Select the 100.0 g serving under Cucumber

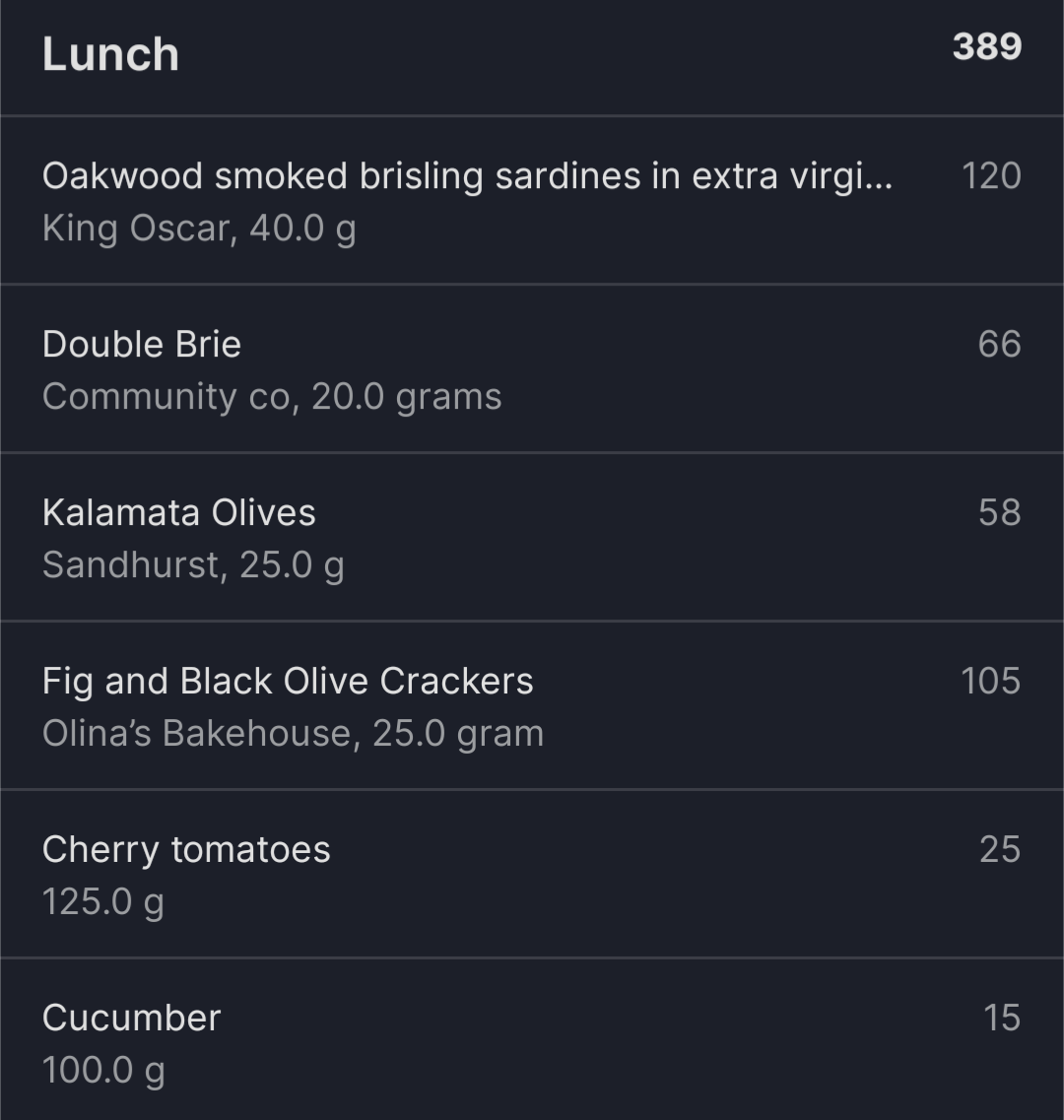[103, 1072]
